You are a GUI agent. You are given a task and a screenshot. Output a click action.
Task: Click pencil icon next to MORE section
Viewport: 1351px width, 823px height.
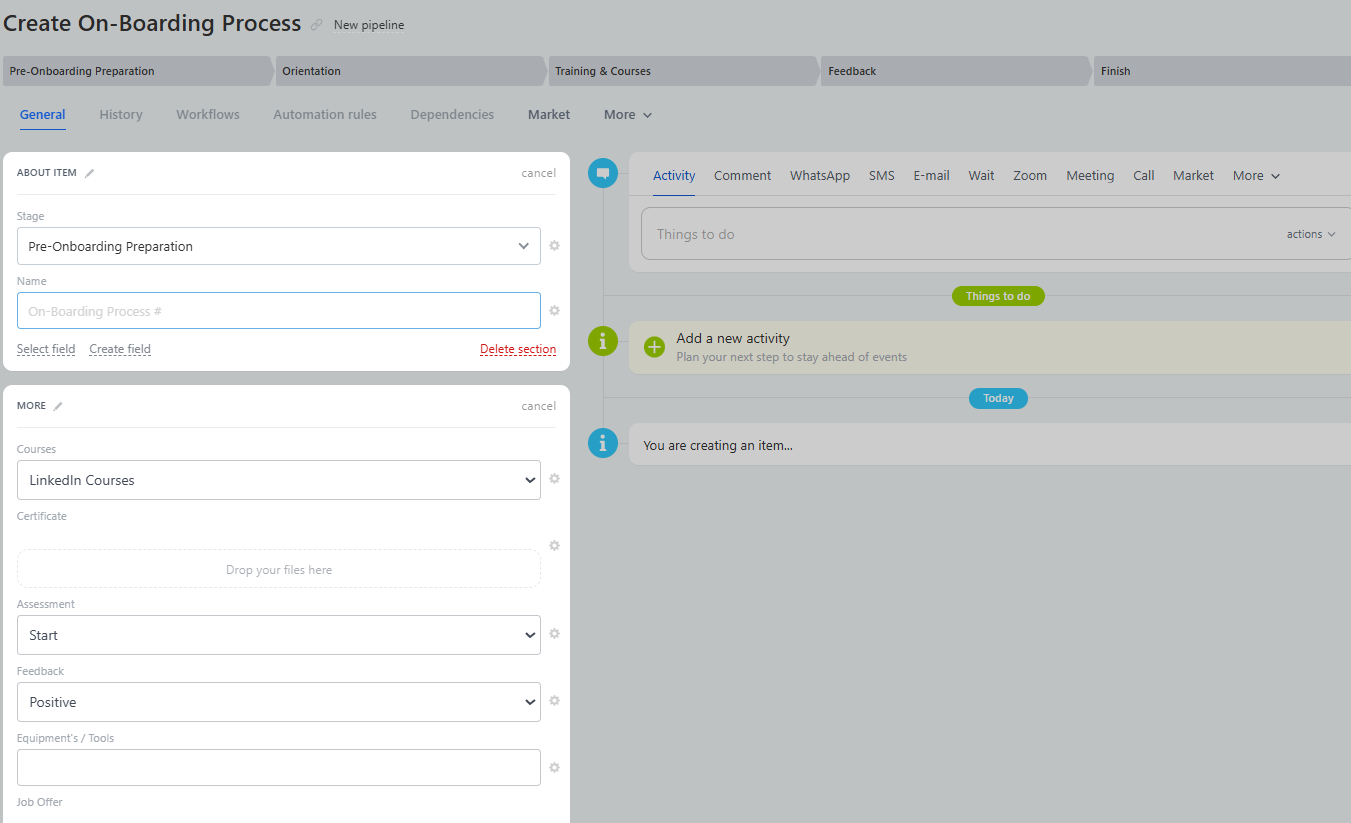click(x=58, y=406)
